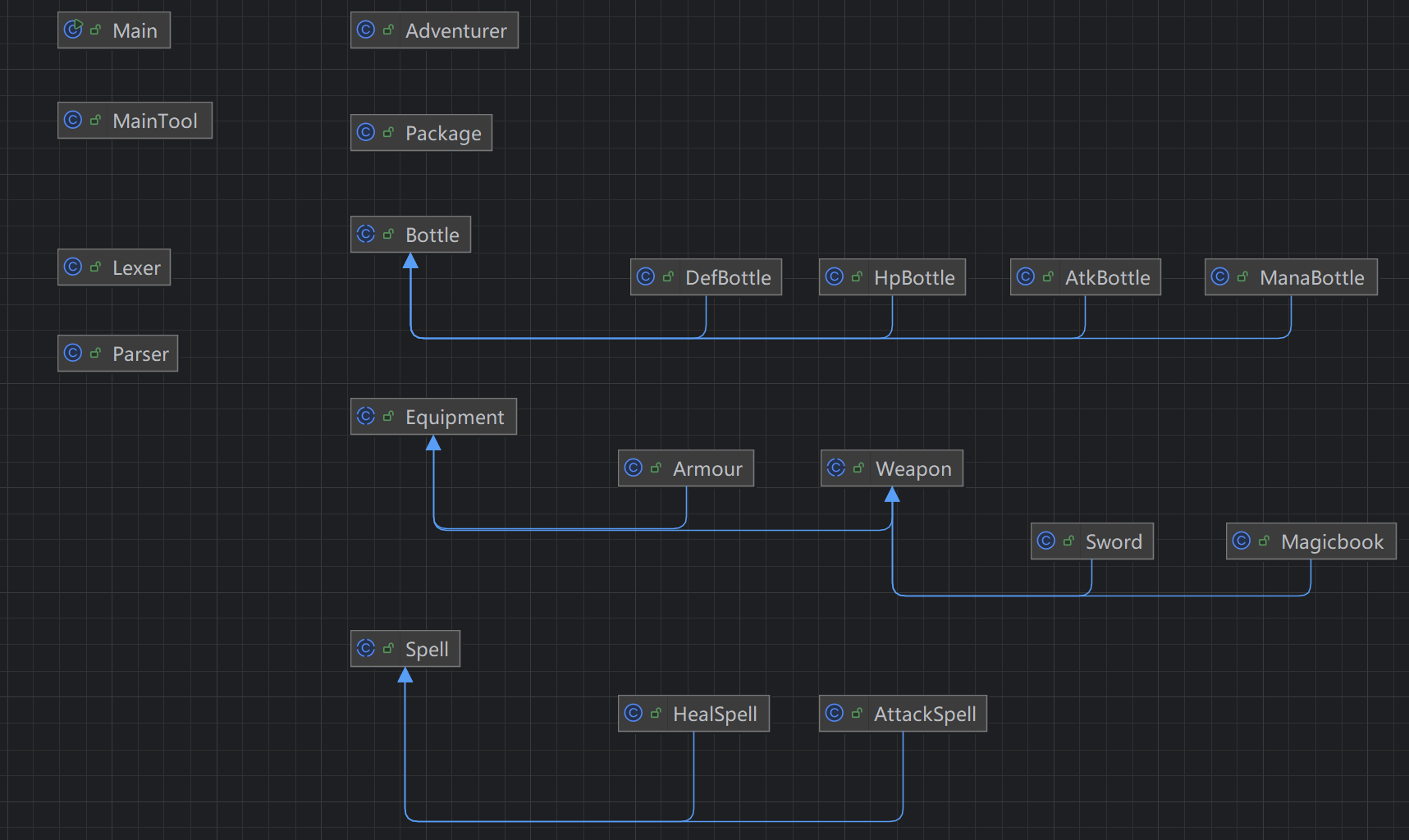Click the class icon beside Lexer
This screenshot has width=1409, height=840.
73,267
